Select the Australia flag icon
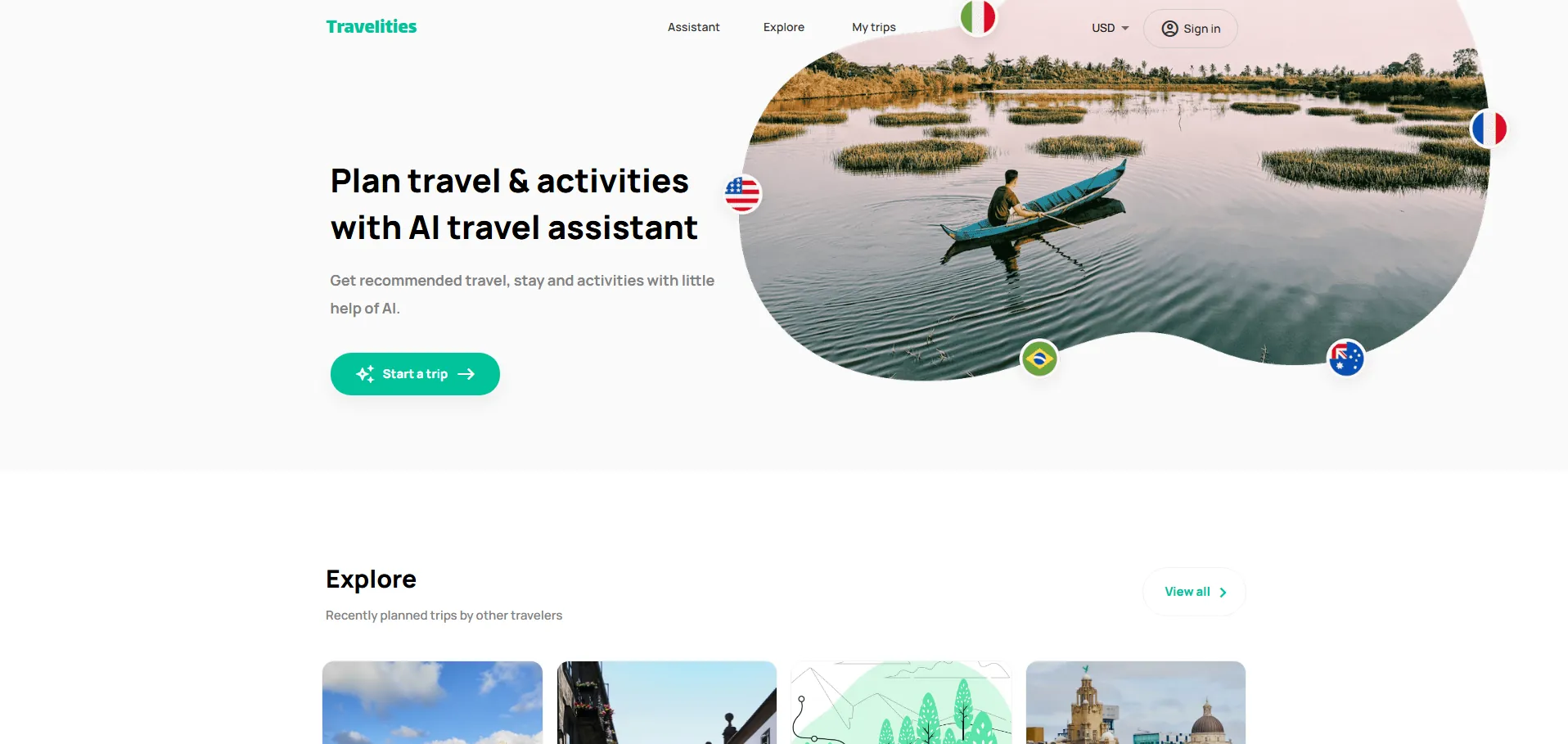This screenshot has height=744, width=1568. (x=1346, y=358)
